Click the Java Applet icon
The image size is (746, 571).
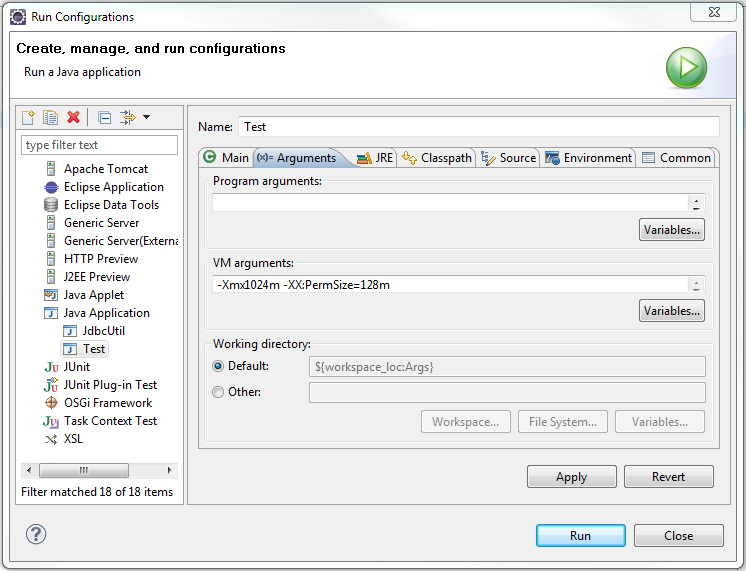(51, 295)
